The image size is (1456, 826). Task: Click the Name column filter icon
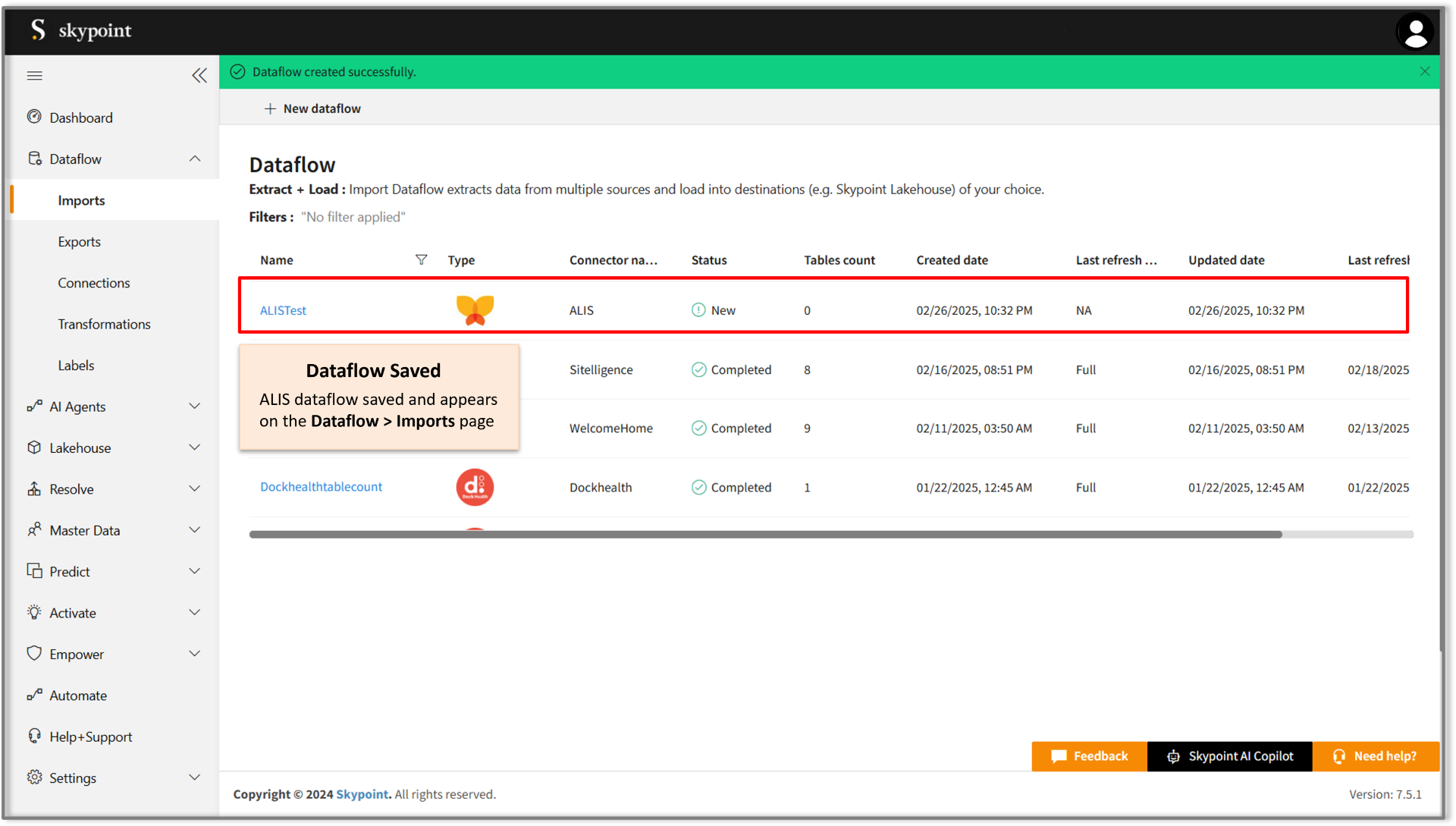click(x=421, y=259)
